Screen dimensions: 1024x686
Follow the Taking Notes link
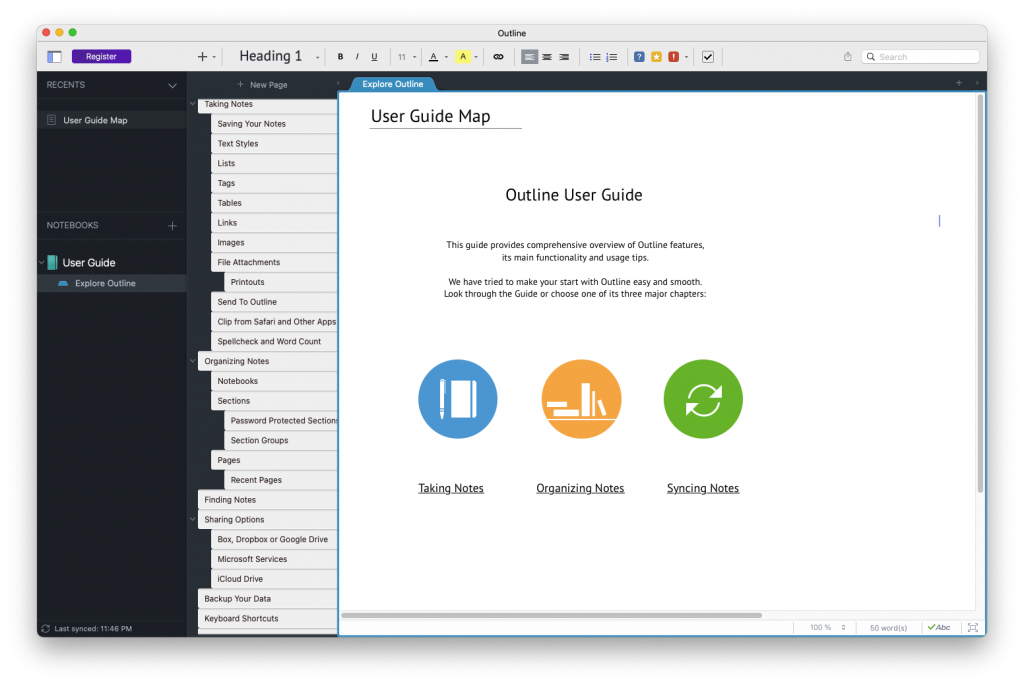451,489
